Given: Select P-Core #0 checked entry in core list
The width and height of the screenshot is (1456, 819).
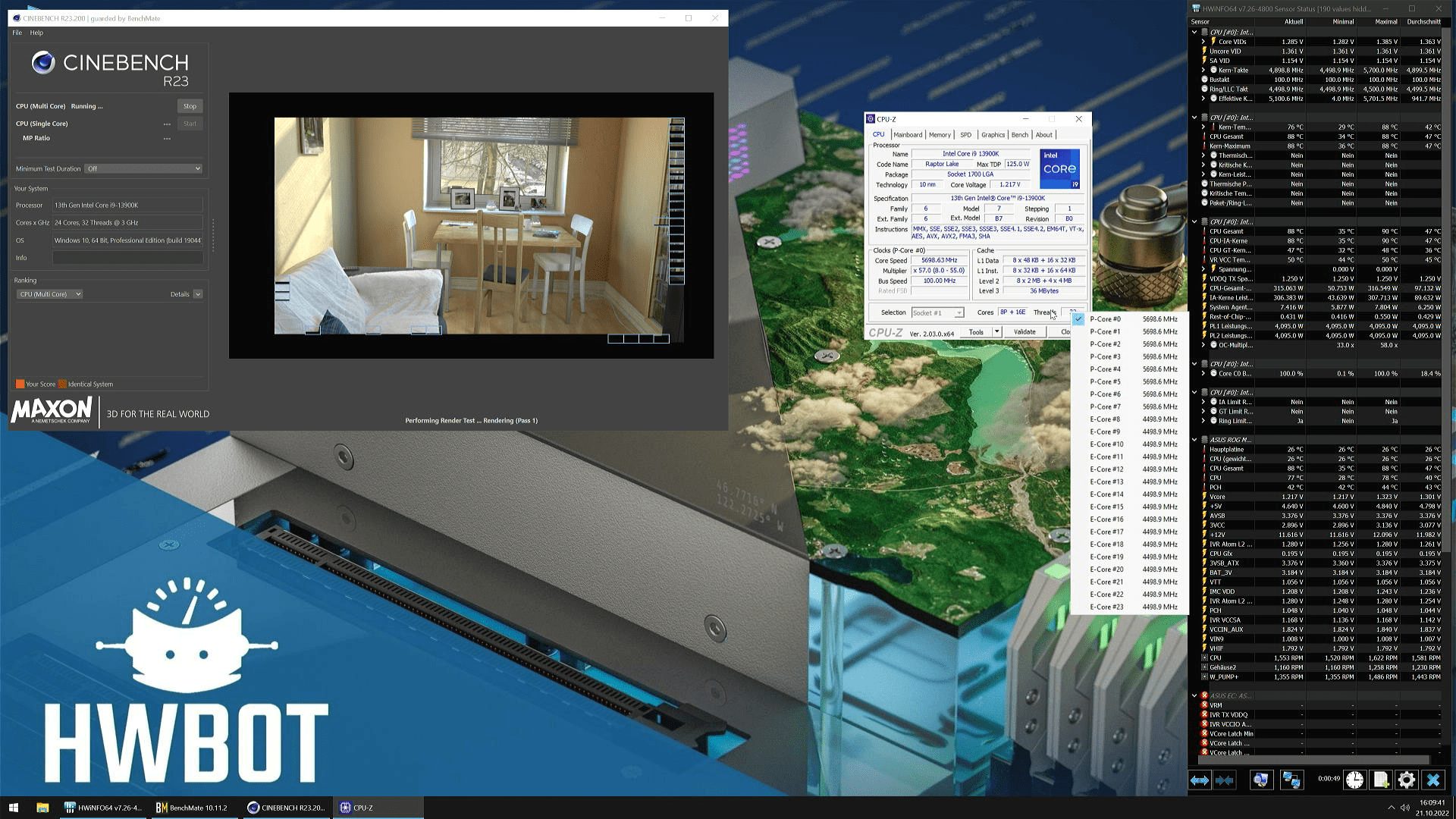Looking at the screenshot, I should pos(1129,319).
